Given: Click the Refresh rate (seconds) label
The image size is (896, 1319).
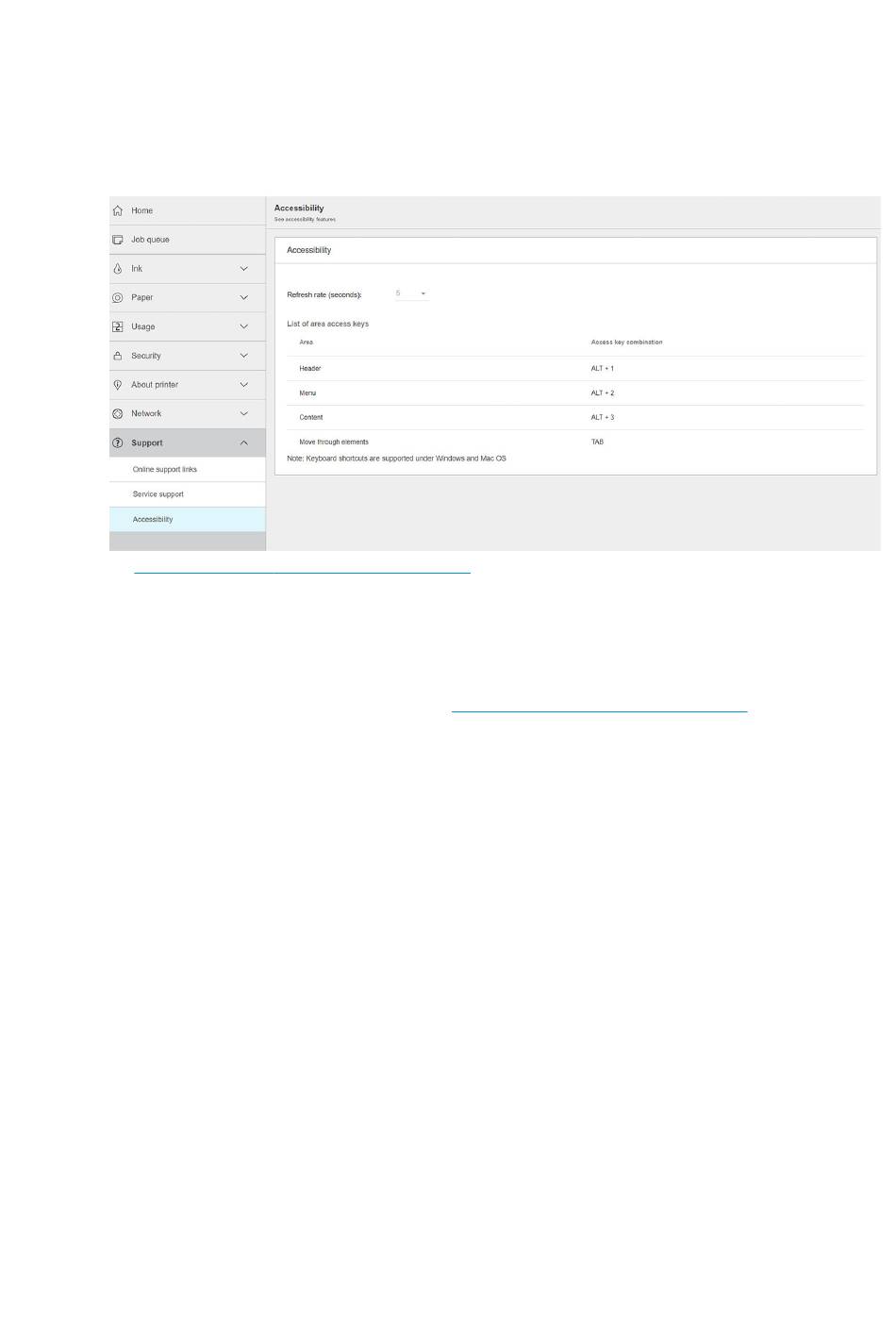Looking at the screenshot, I should pos(324,294).
